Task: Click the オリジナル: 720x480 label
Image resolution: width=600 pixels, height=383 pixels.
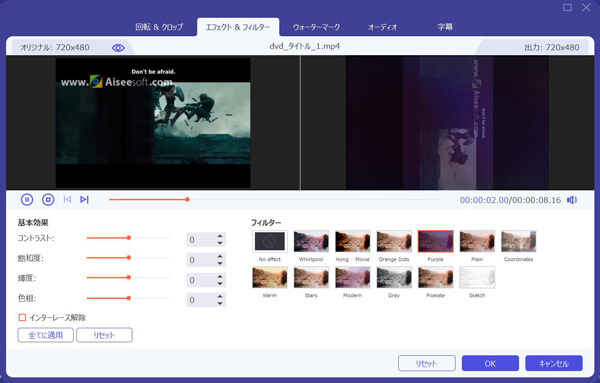Action: [55, 47]
